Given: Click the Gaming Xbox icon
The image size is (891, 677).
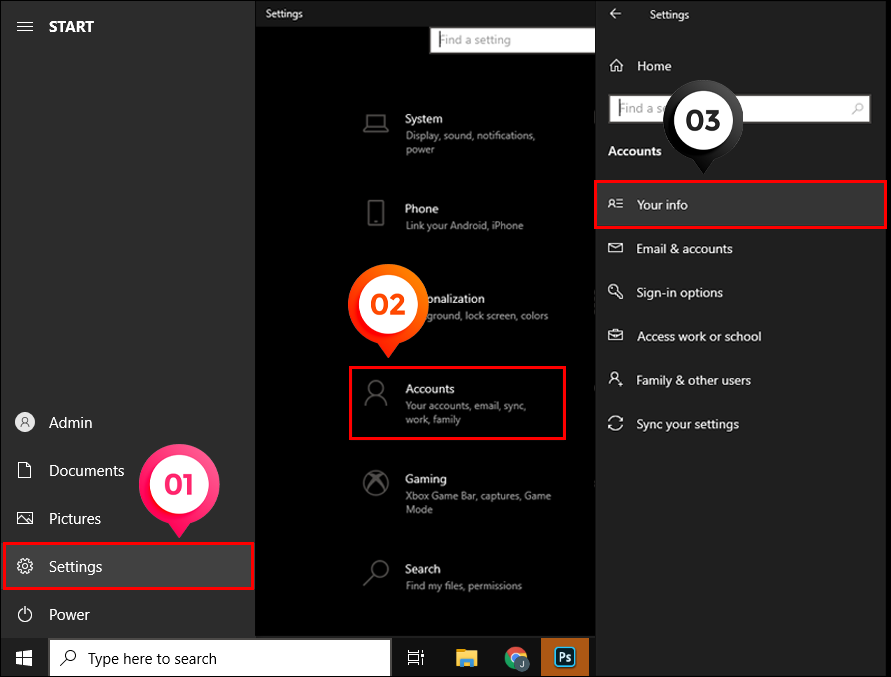Looking at the screenshot, I should (376, 483).
